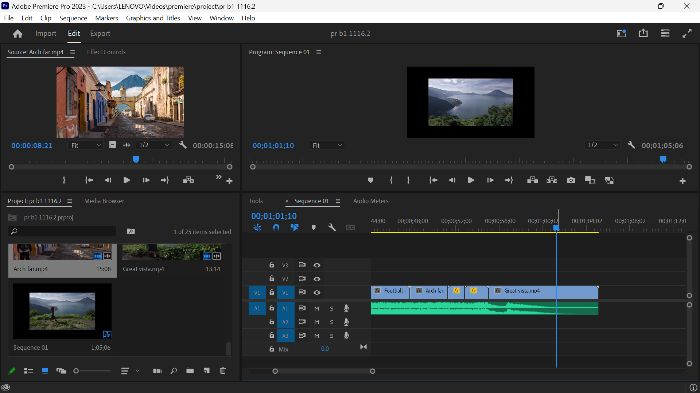Click the Clear trash icon
The image size is (700, 393).
[223, 371]
